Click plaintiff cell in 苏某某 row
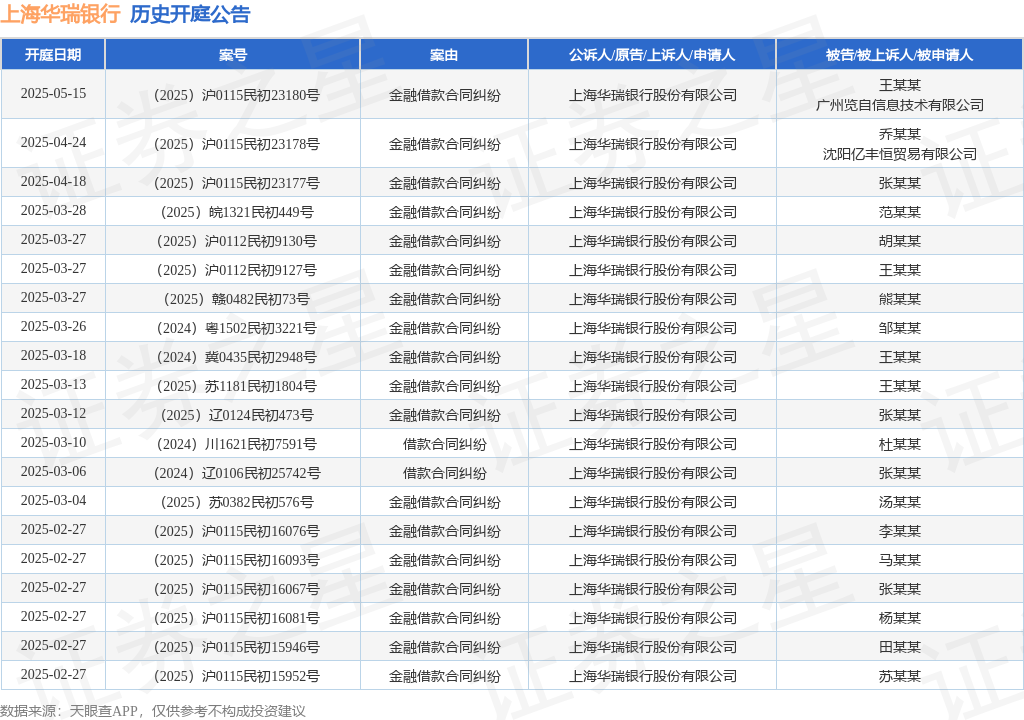Image resolution: width=1024 pixels, height=720 pixels. click(x=652, y=676)
